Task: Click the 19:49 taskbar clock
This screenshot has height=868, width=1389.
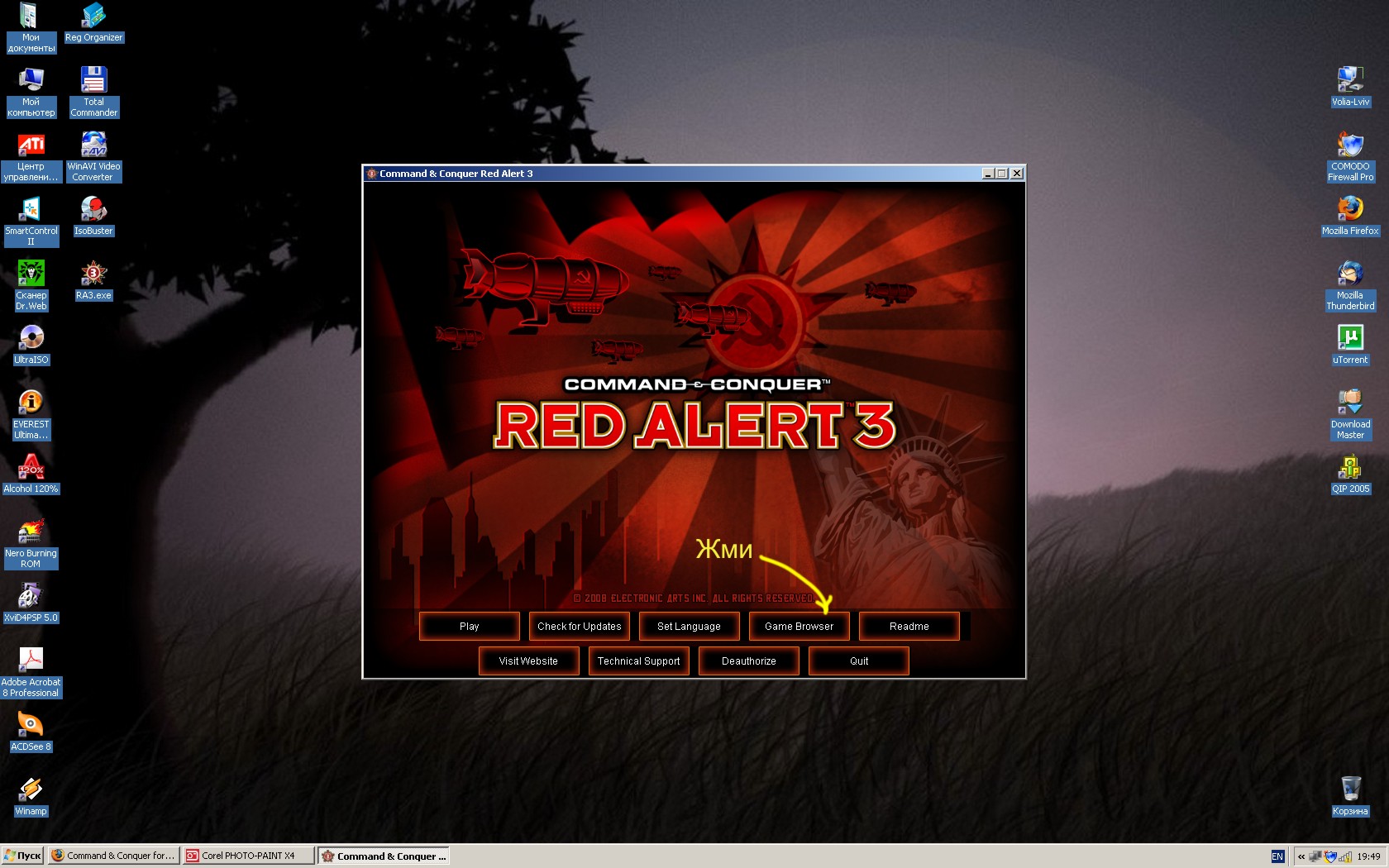Action: (1368, 856)
